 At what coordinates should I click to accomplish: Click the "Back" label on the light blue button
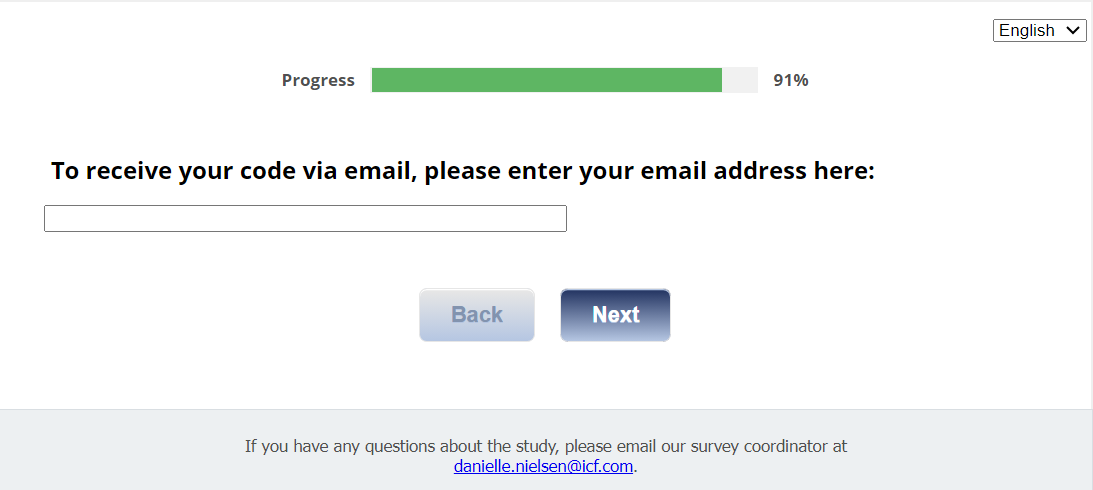point(477,315)
